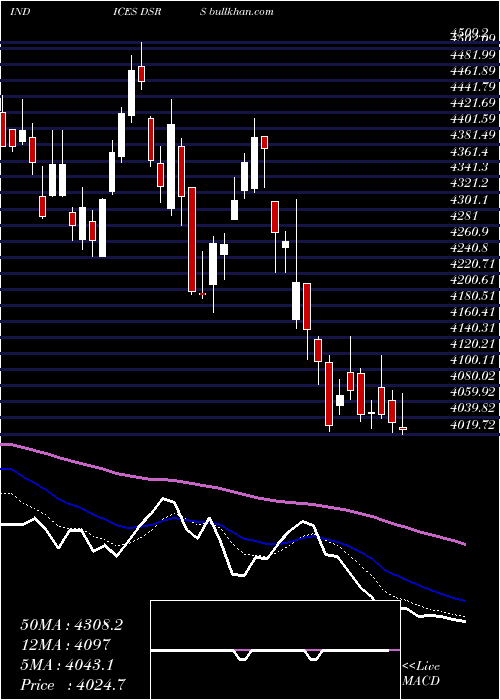Click the 50MA : 4308.2 readout
500x700 pixels.
[x=71, y=625]
